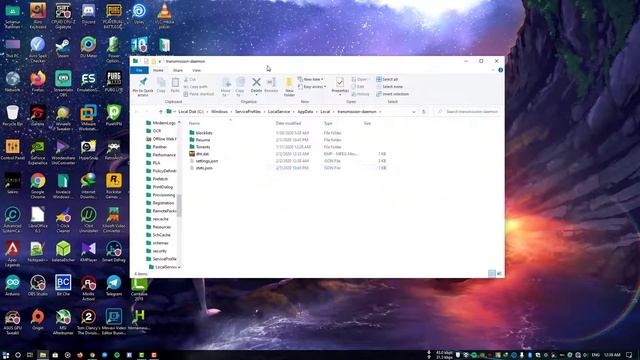Select security in the navigation tree
This screenshot has width=640, height=360.
click(159, 251)
